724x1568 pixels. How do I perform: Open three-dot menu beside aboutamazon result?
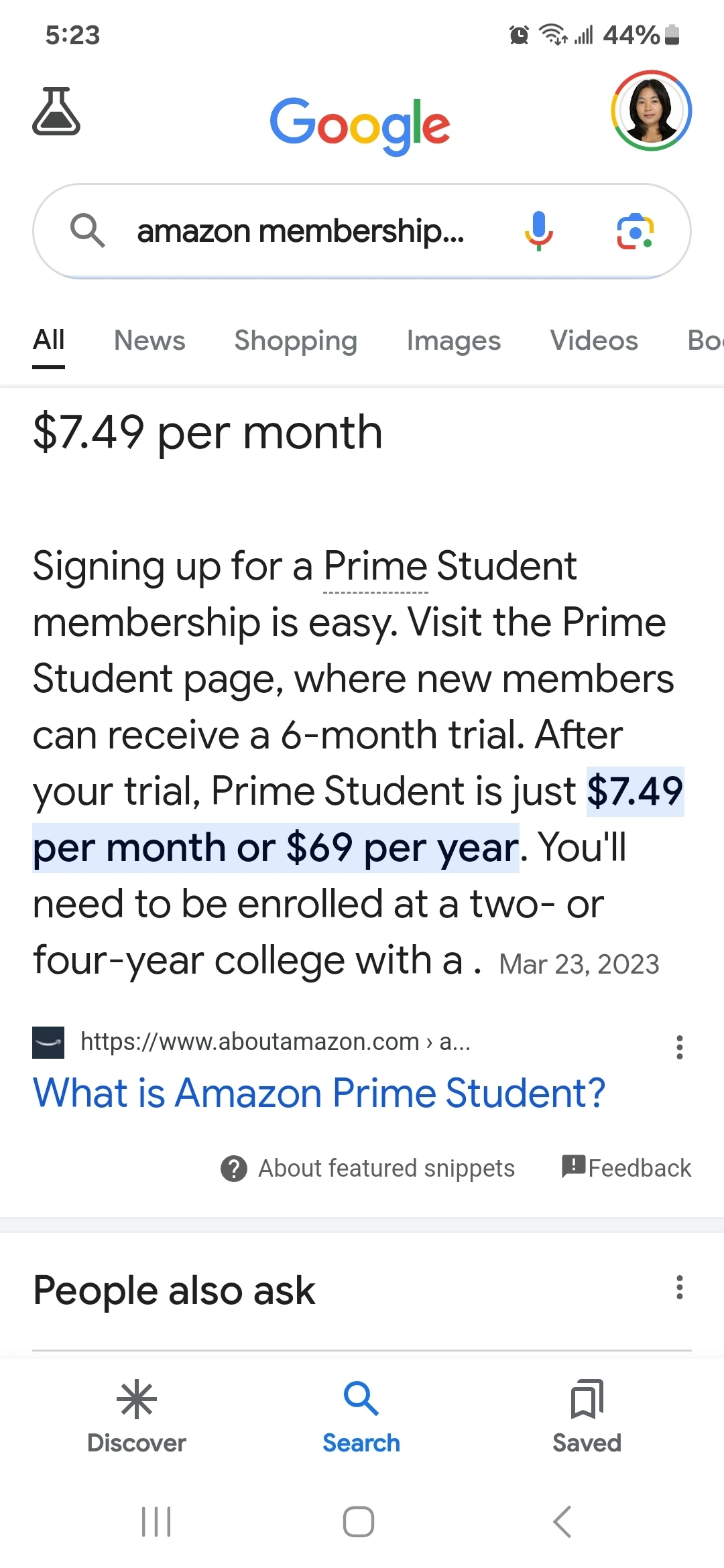pos(679,1047)
